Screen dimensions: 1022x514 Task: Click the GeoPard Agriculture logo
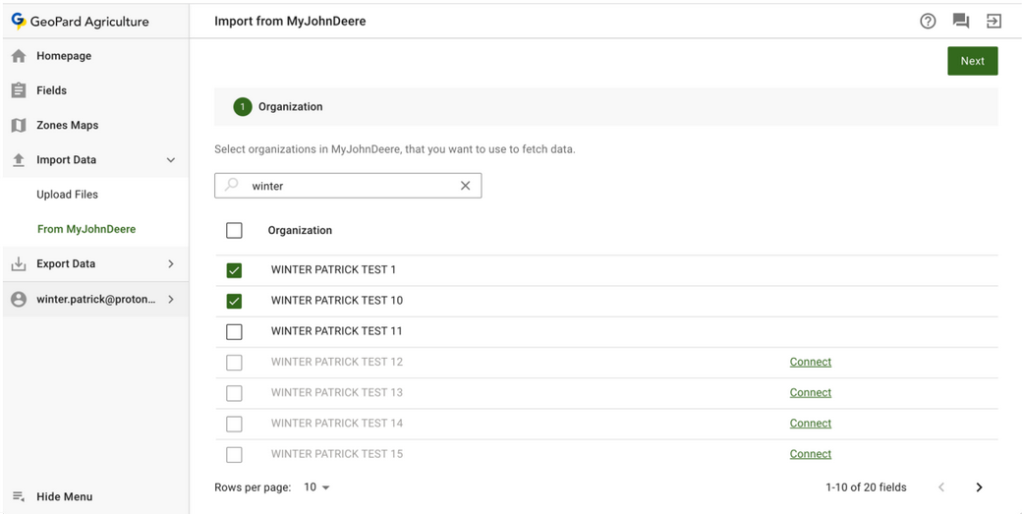point(18,21)
